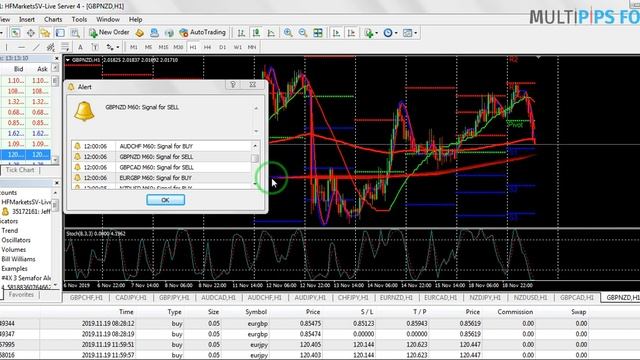This screenshot has height=360, width=640.
Task: Click alert list scroll-up arrow
Action: [x=255, y=146]
